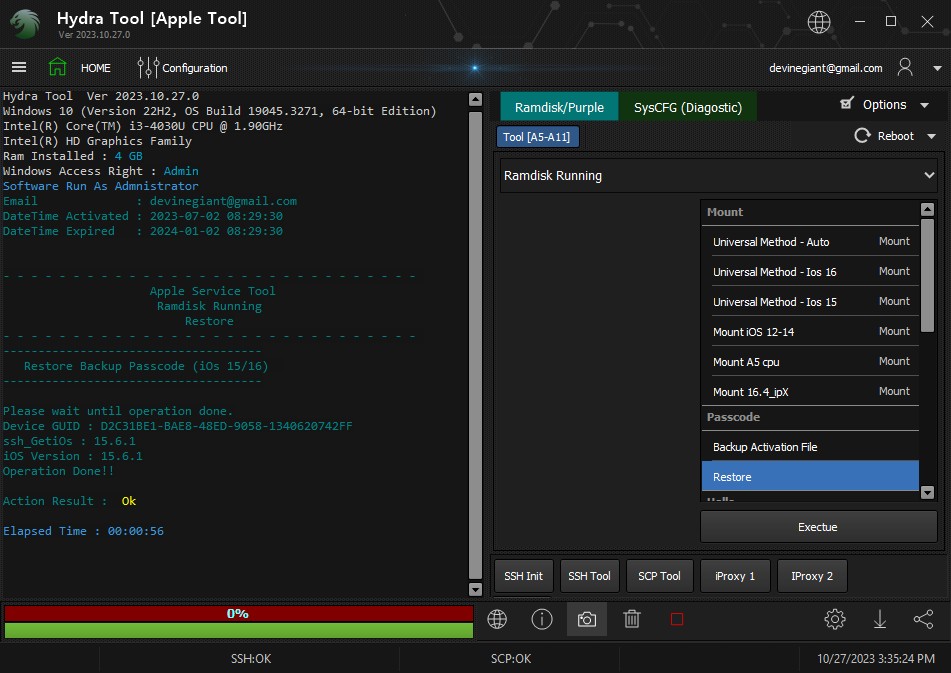Image resolution: width=951 pixels, height=673 pixels.
Task: Select Universal Method - Ios 15
Action: tap(810, 301)
